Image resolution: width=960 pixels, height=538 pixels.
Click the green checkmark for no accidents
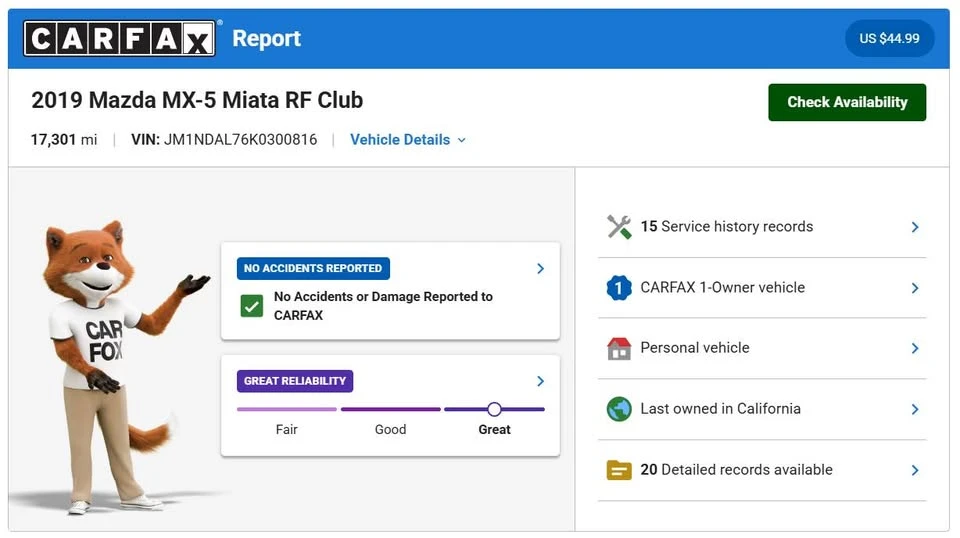coord(252,306)
